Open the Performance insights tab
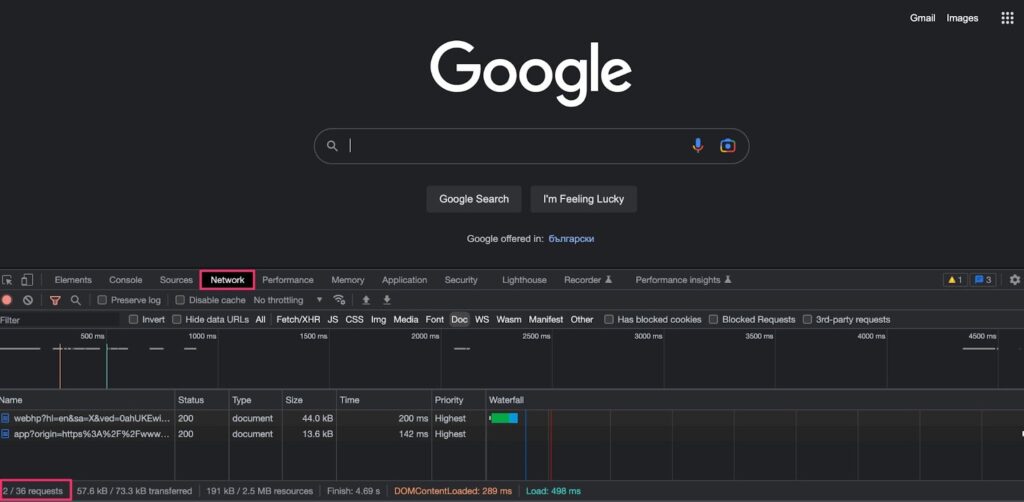 [683, 280]
